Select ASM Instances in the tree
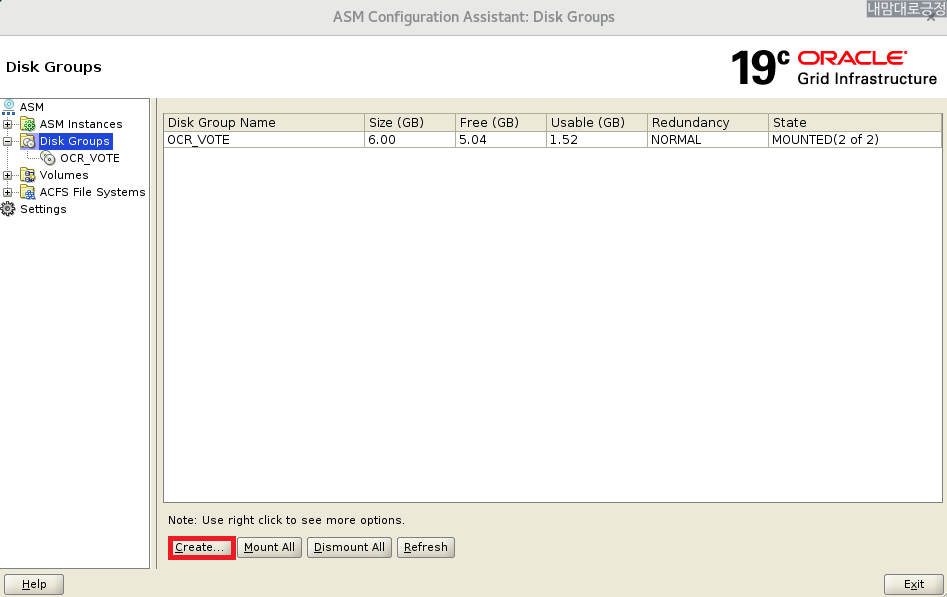The height and width of the screenshot is (597, 947). click(81, 124)
